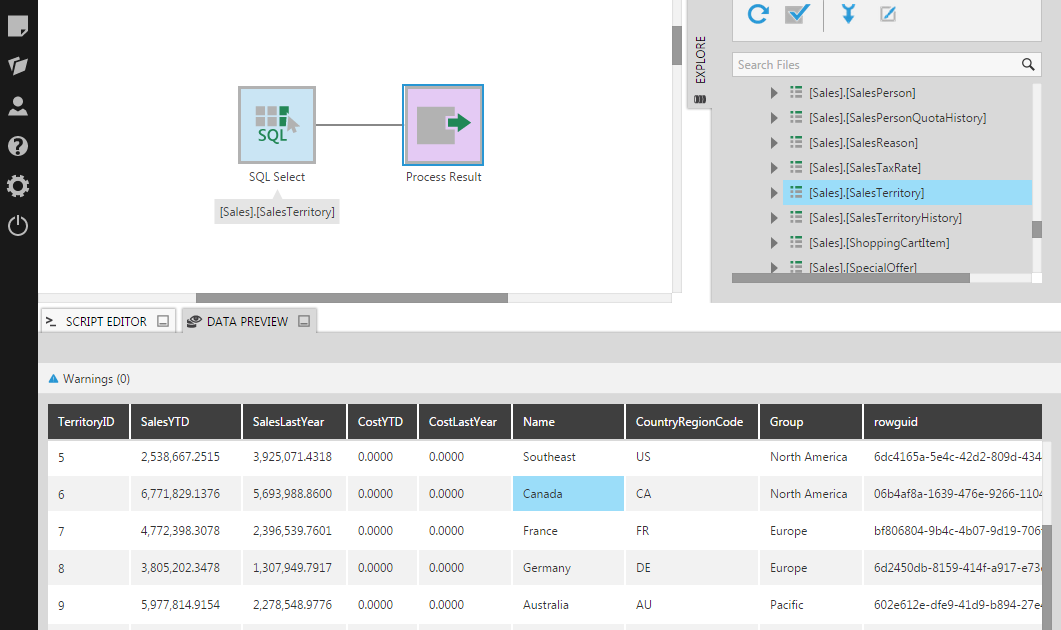The height and width of the screenshot is (630, 1061).
Task: Click the [Sales].[SalesTerritory] label under SQL Select
Action: 277,212
